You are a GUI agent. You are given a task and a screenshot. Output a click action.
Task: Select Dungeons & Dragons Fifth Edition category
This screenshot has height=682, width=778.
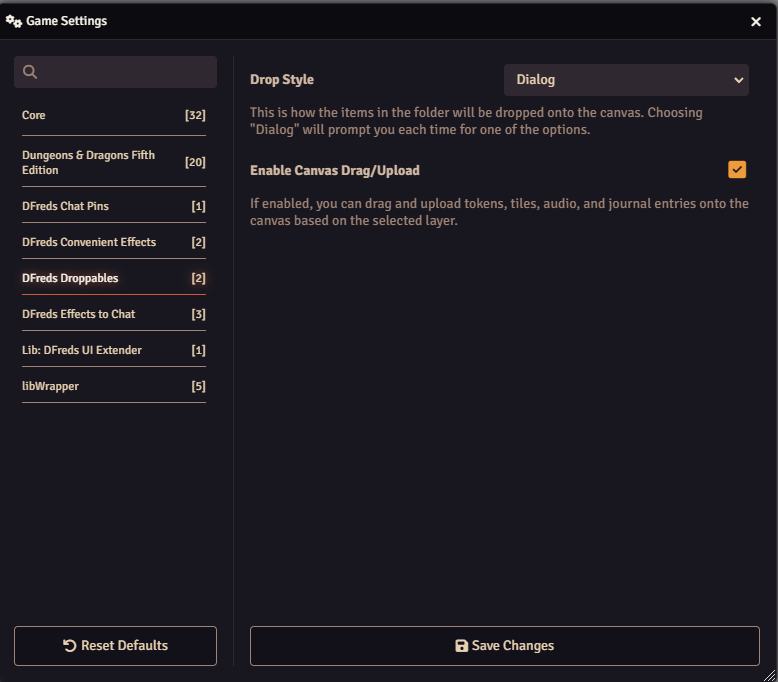[113, 163]
